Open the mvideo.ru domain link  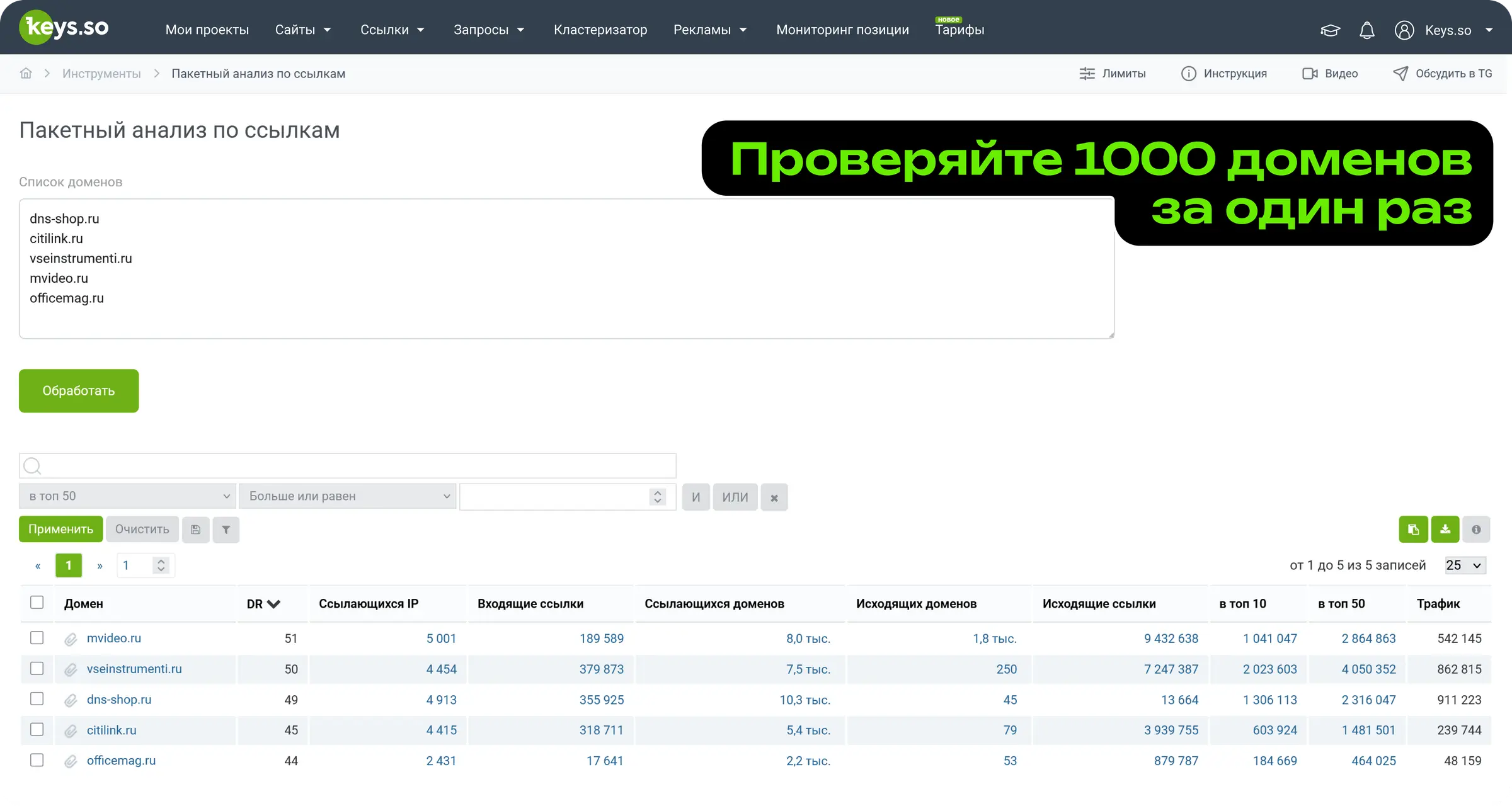coord(114,639)
